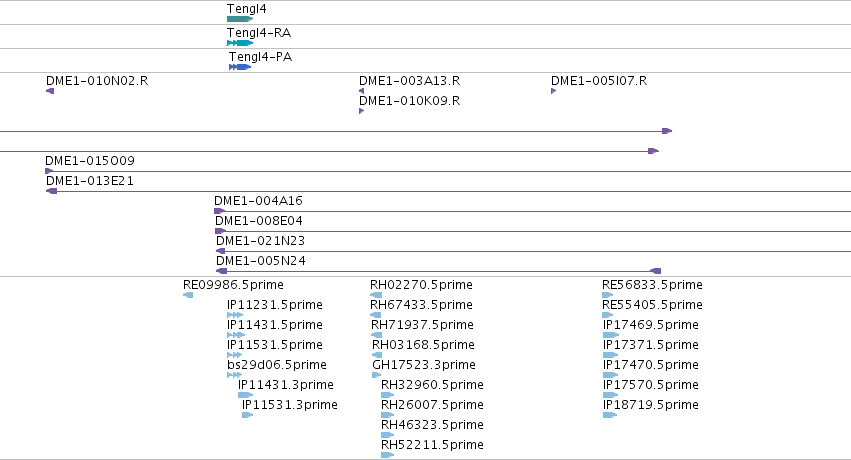Click the IP17470.5prime EST glyph

click(611, 375)
